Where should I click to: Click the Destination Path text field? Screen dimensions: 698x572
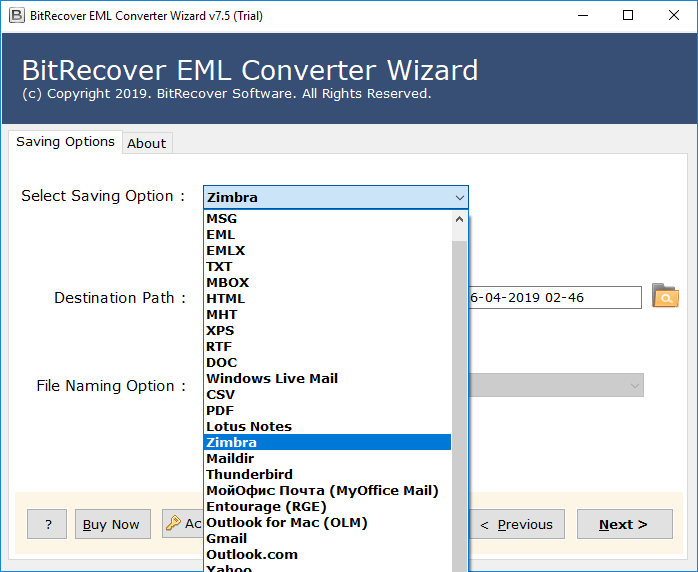click(555, 297)
